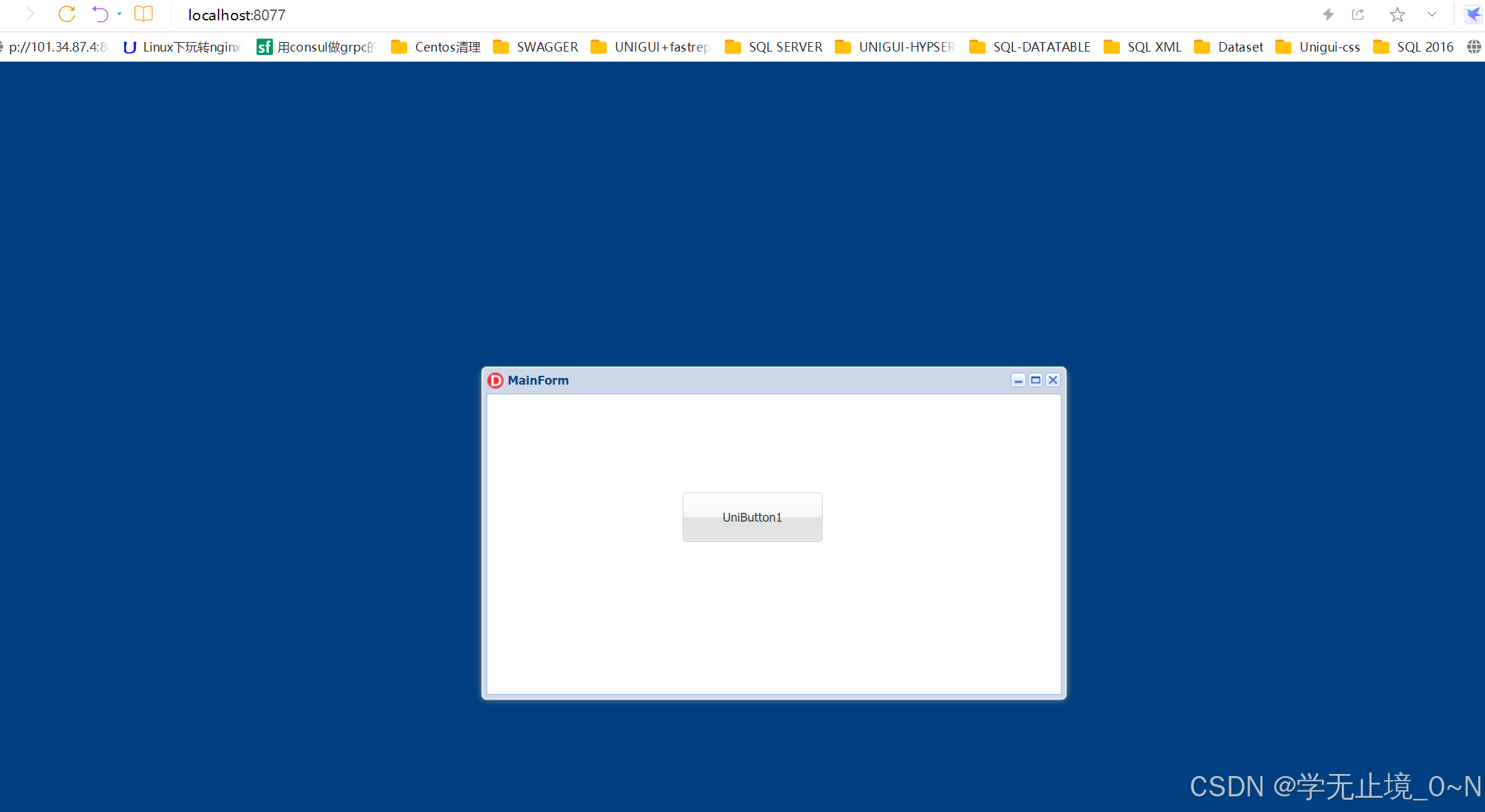Image resolution: width=1485 pixels, height=812 pixels.
Task: Click the share page icon
Action: [x=1358, y=14]
